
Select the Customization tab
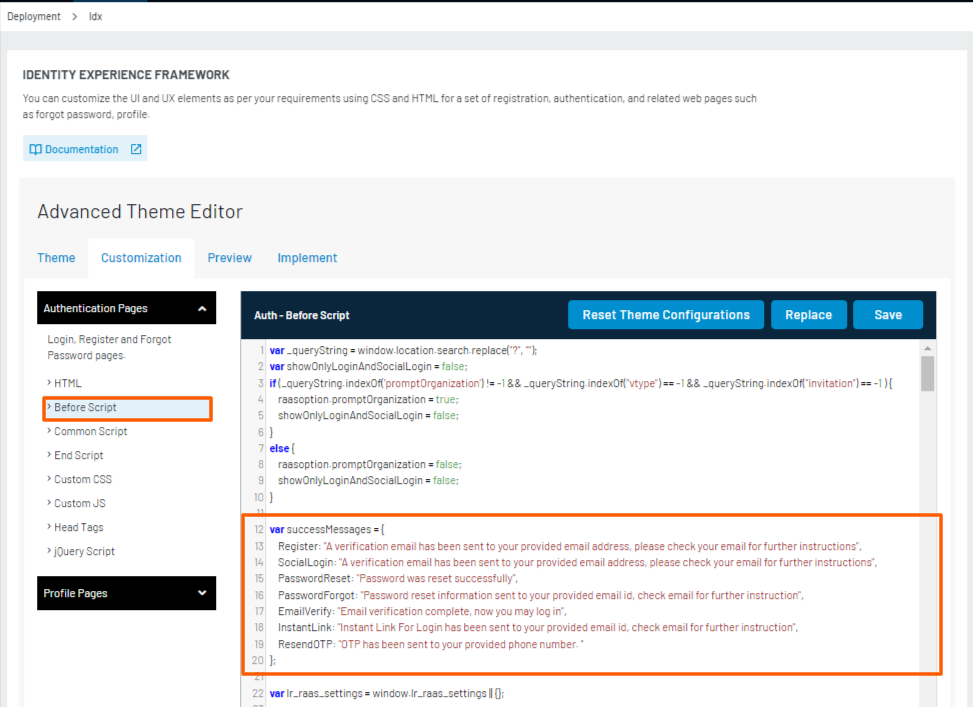[x=141, y=258]
